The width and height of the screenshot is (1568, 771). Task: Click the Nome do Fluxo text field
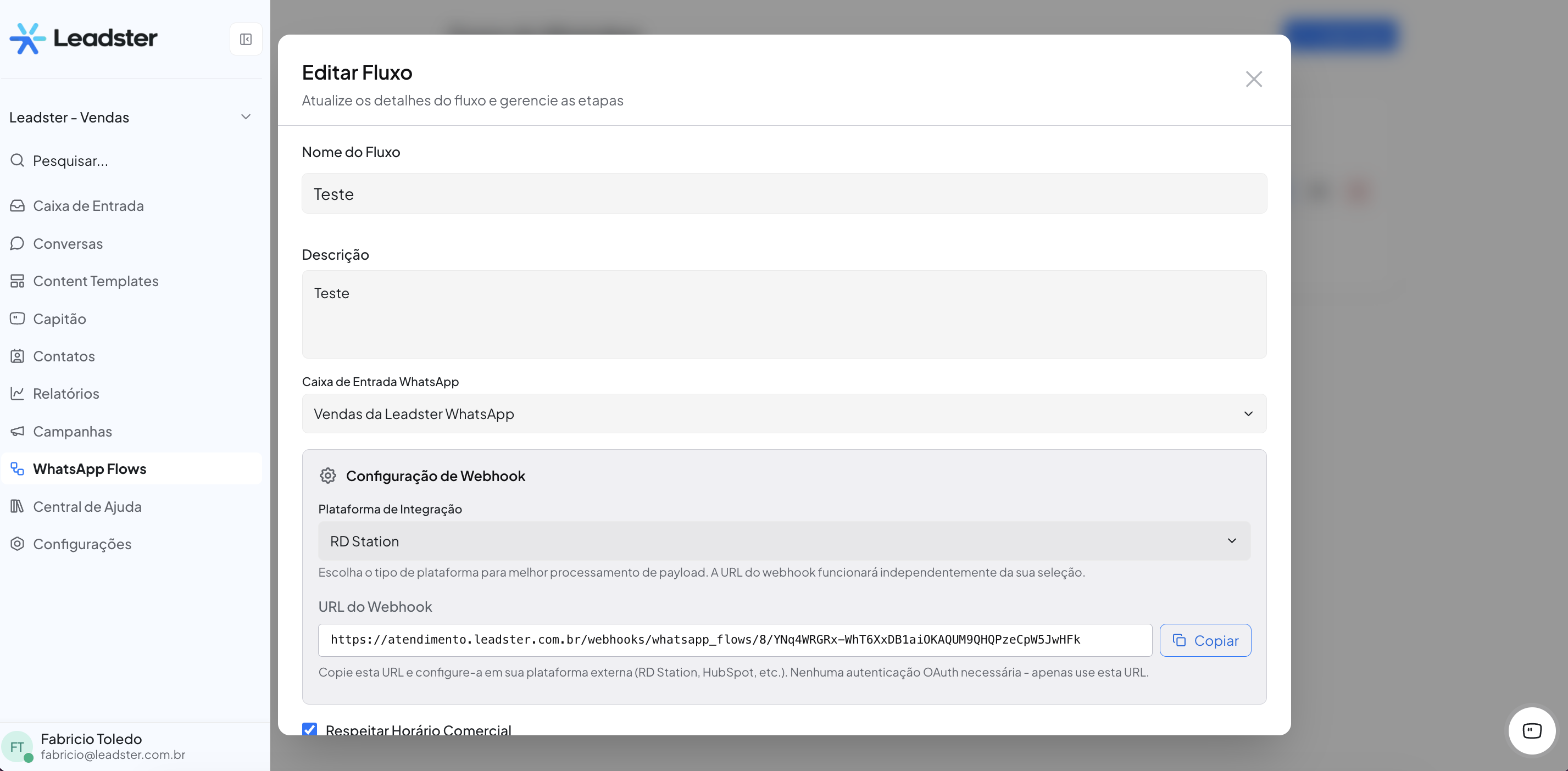pos(784,193)
